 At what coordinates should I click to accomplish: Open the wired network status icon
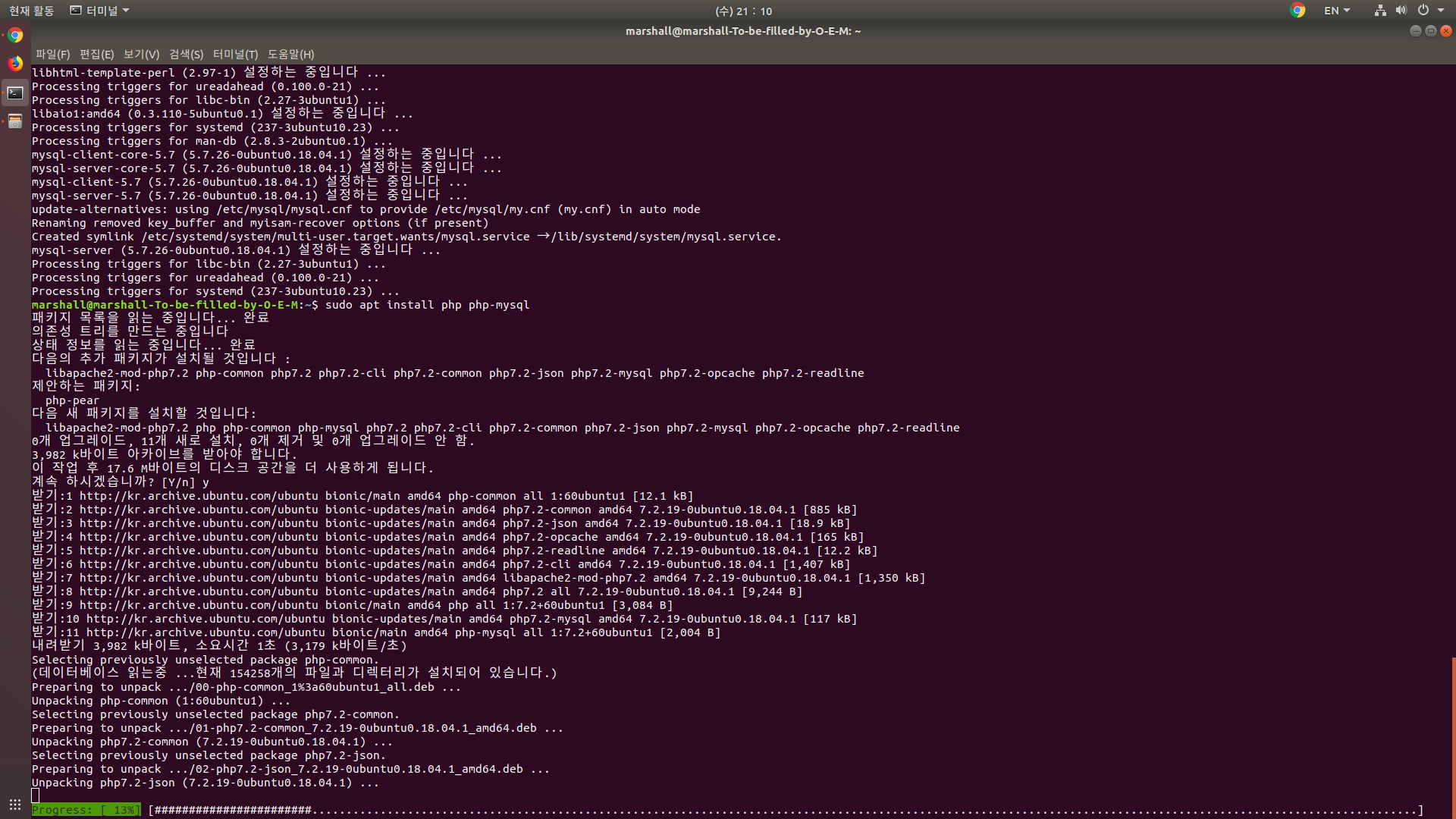tap(1380, 11)
